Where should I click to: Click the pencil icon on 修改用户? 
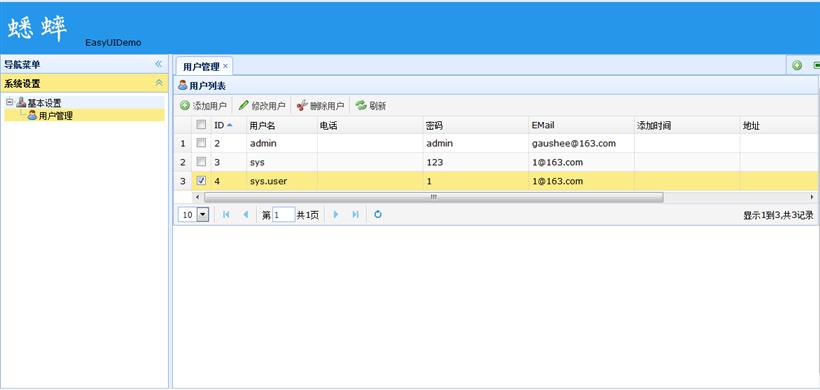tap(244, 105)
